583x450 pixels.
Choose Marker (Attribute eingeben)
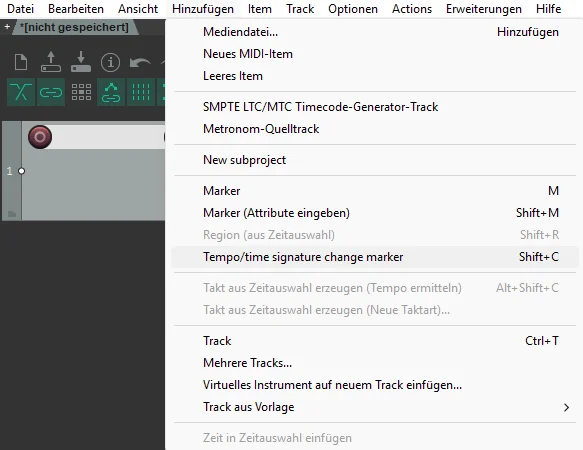(x=375, y=213)
